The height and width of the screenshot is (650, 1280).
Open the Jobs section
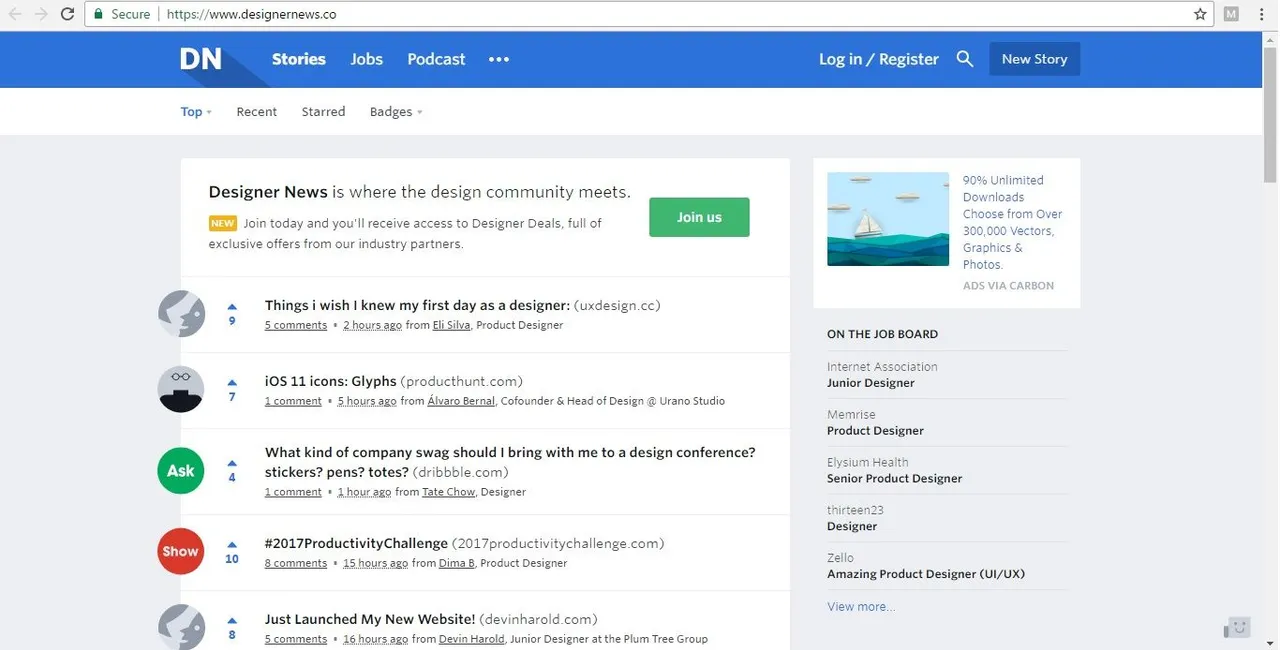tap(367, 59)
